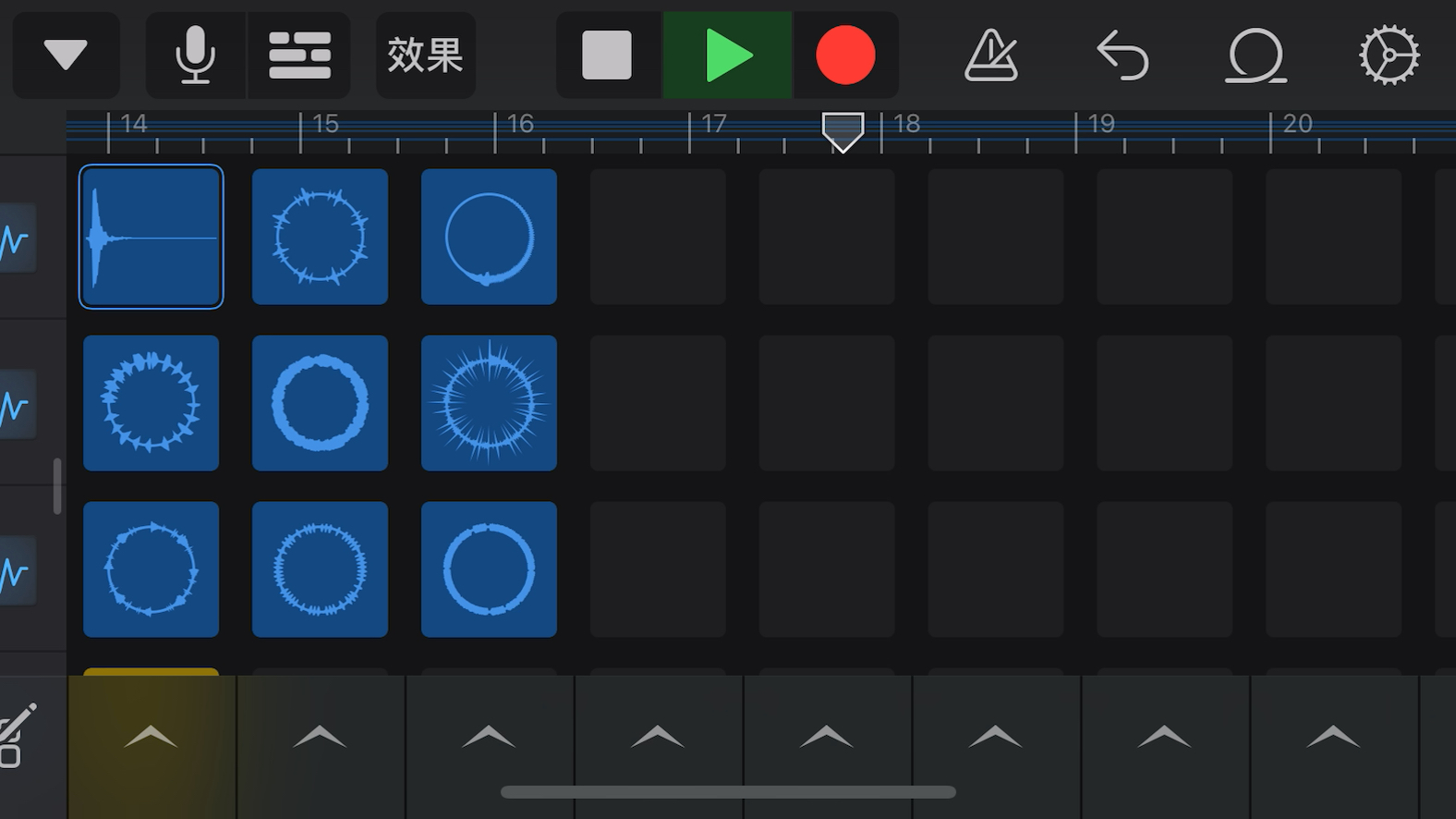
Task: Click bar 20 on the ruler
Action: [x=1297, y=124]
